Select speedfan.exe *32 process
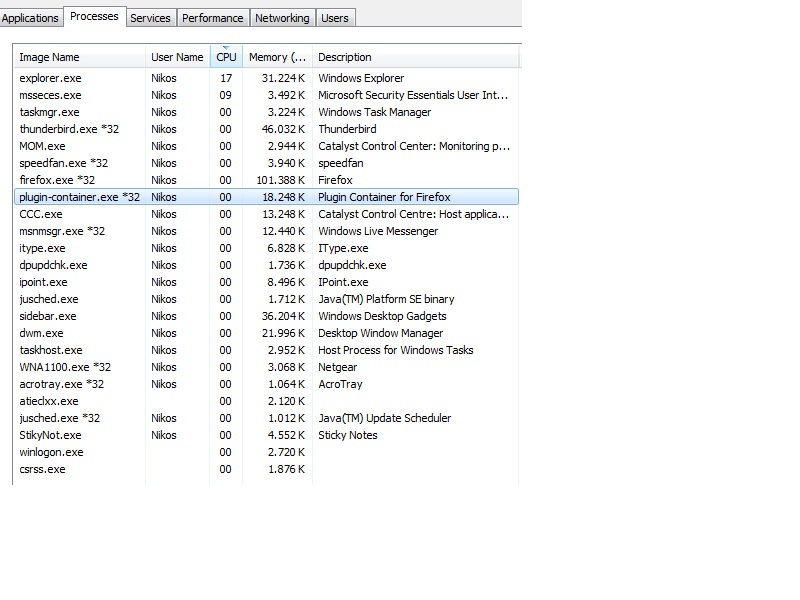This screenshot has width=800, height=600. coord(266,163)
